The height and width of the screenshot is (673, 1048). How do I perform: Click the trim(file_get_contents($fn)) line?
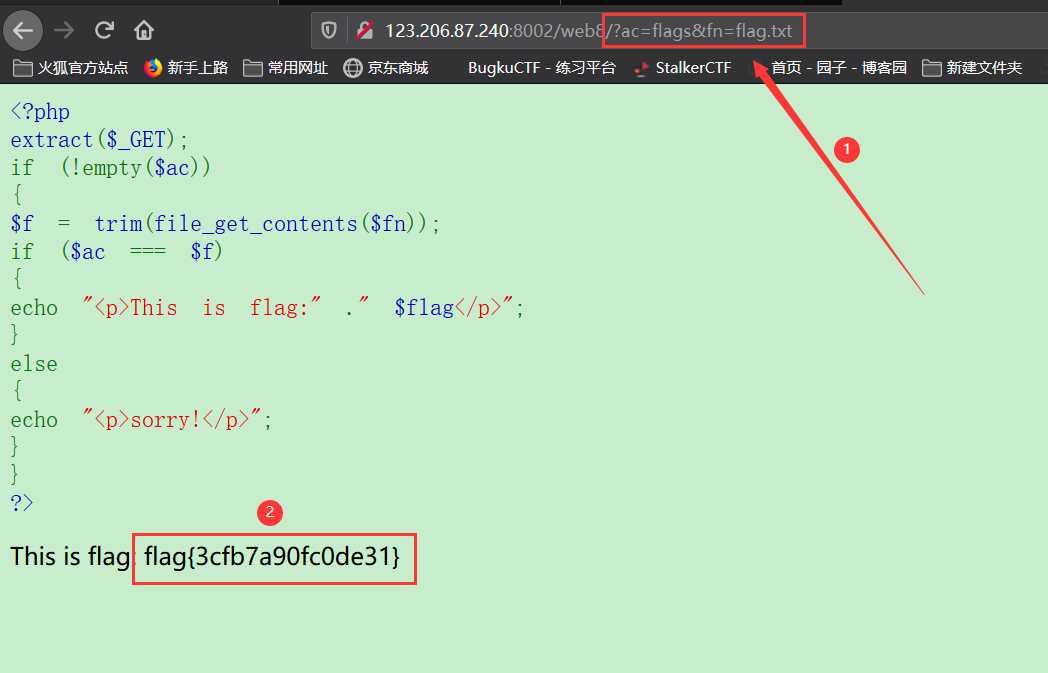[225, 224]
